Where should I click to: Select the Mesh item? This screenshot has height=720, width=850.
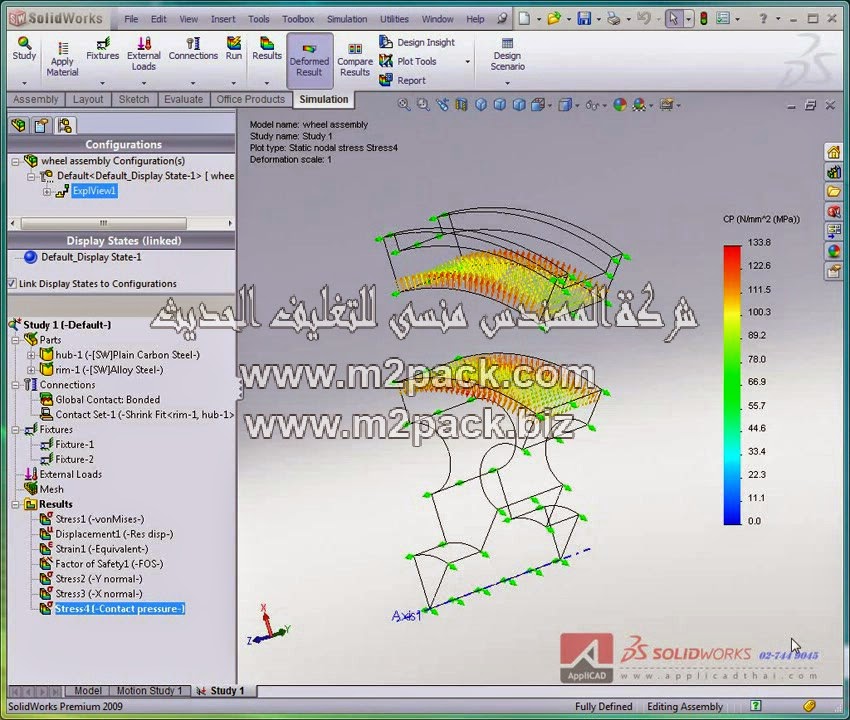click(51, 489)
